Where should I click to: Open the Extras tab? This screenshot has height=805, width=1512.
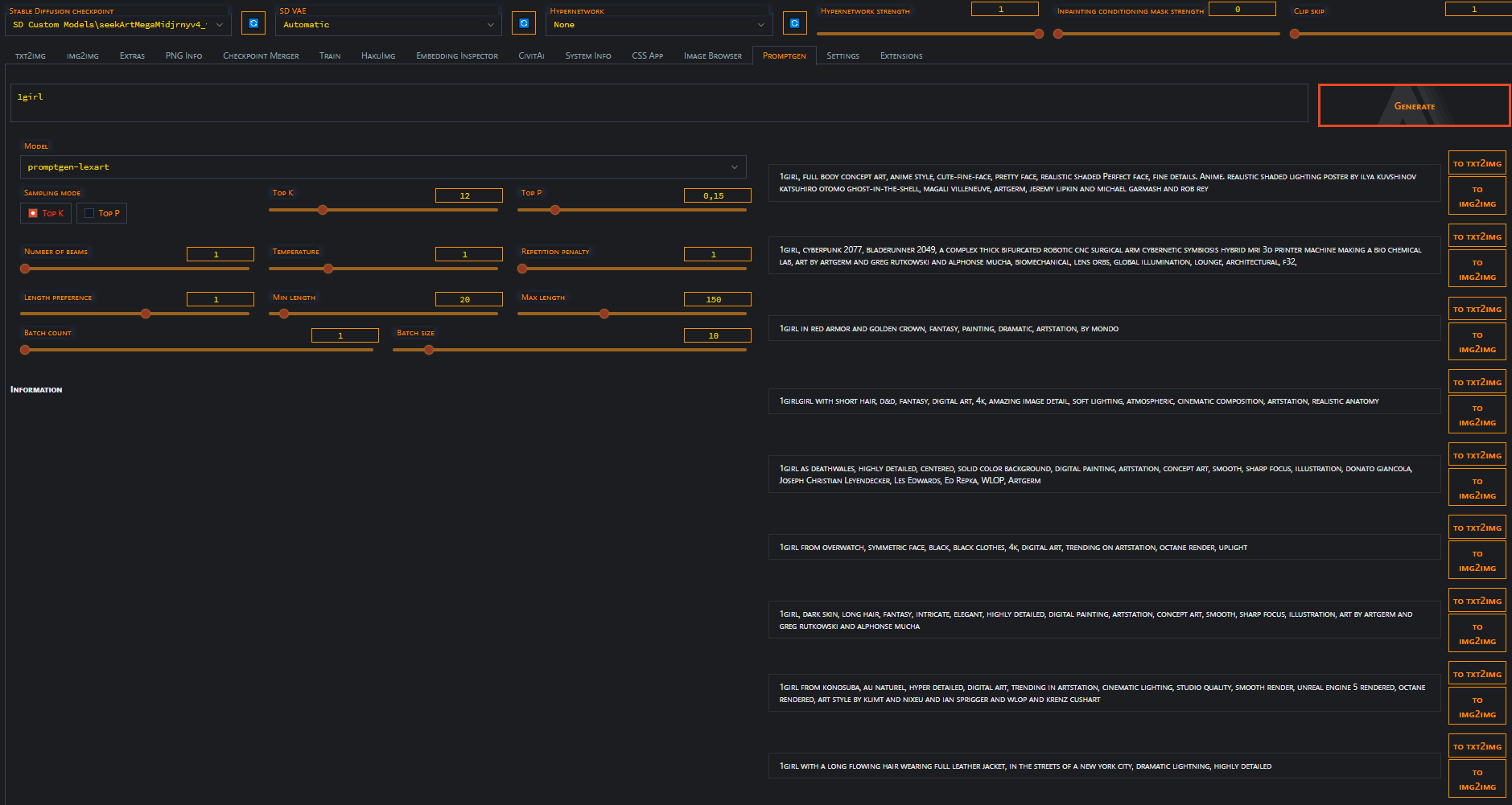pos(133,55)
